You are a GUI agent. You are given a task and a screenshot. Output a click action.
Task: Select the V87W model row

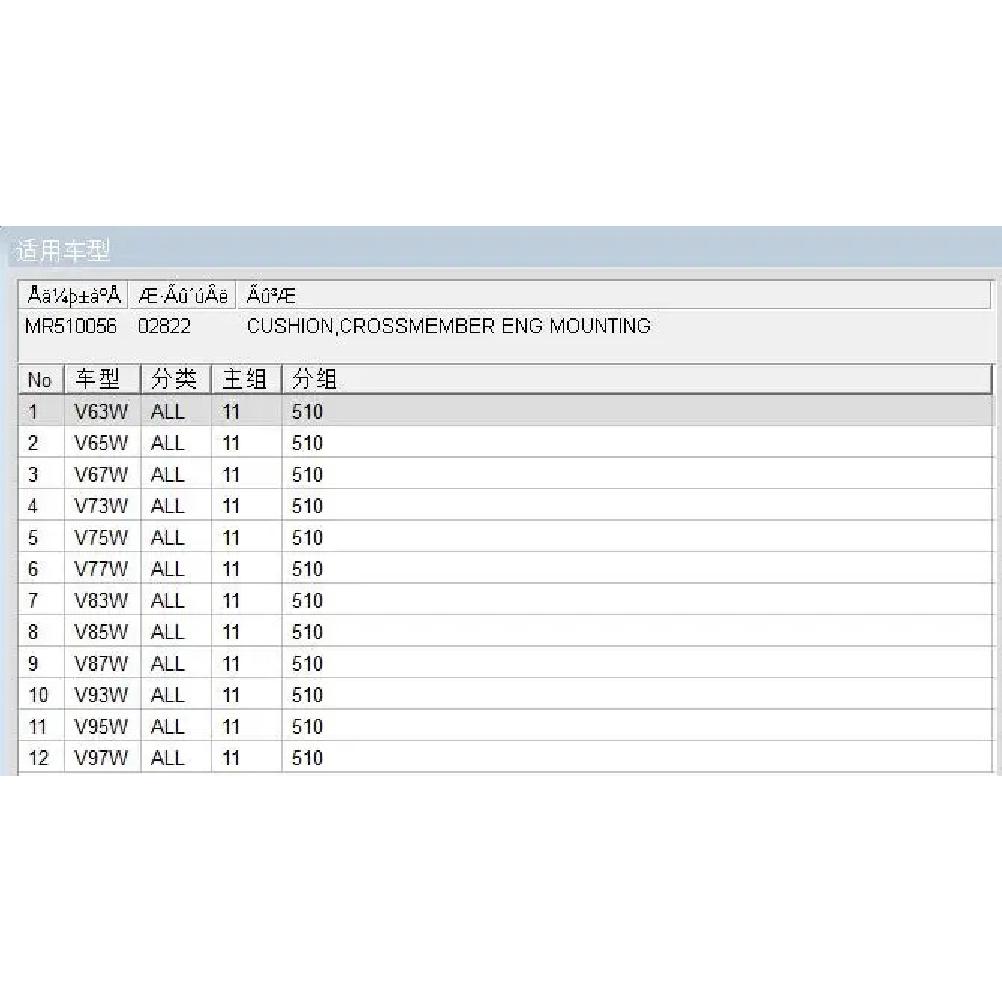pos(505,663)
